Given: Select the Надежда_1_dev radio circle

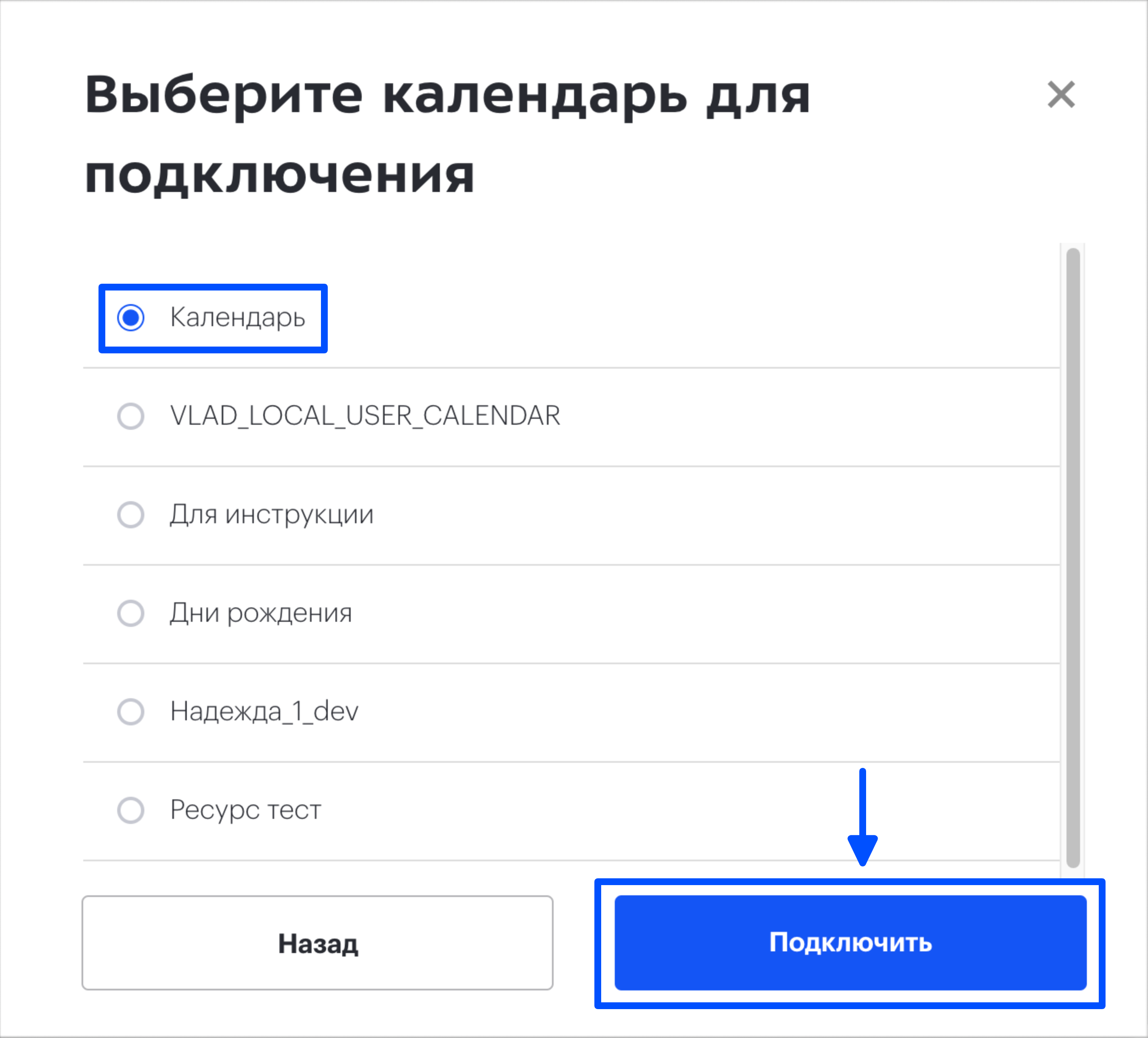Looking at the screenshot, I should 131,711.
